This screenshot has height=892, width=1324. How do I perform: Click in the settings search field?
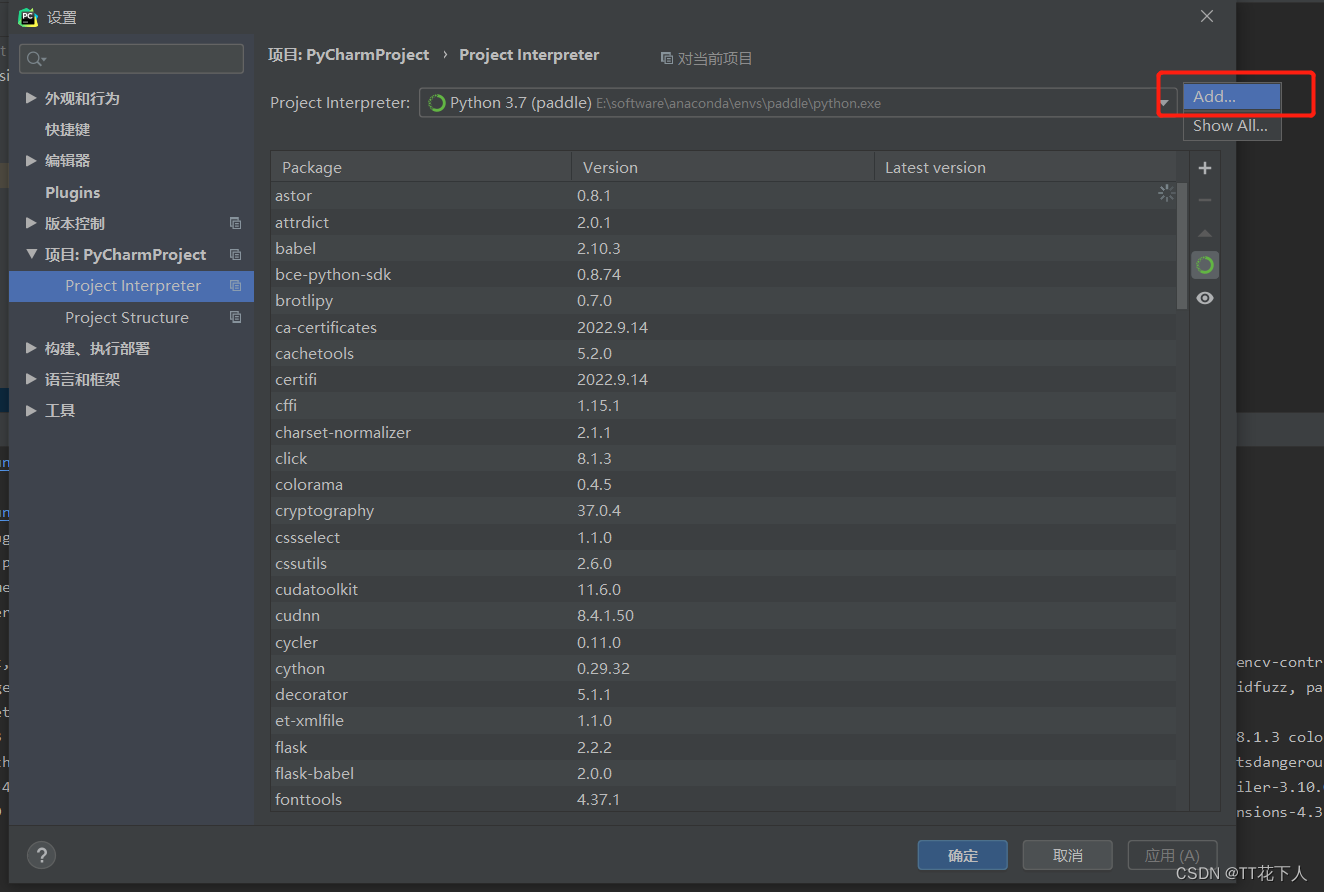click(131, 59)
